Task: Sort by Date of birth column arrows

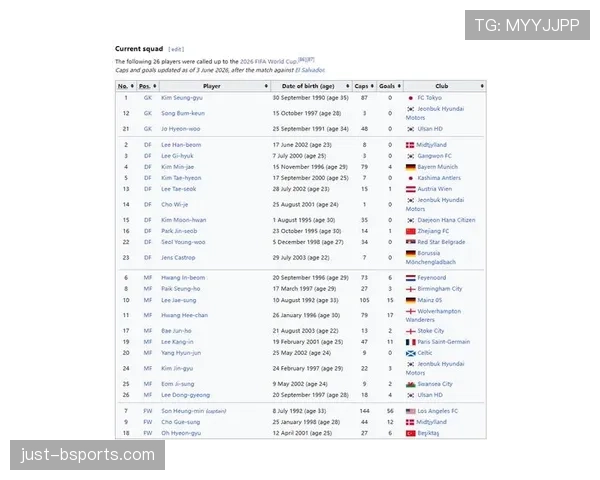Action: tap(347, 86)
